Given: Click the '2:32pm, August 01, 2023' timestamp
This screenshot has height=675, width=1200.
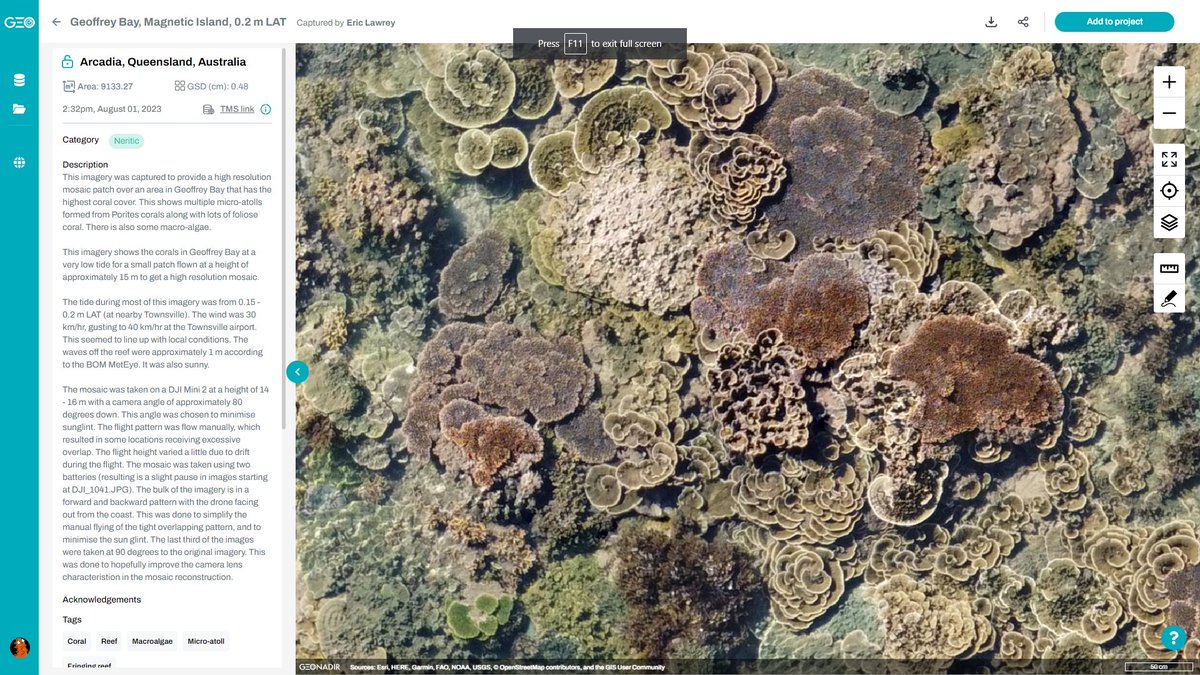Looking at the screenshot, I should pos(111,109).
